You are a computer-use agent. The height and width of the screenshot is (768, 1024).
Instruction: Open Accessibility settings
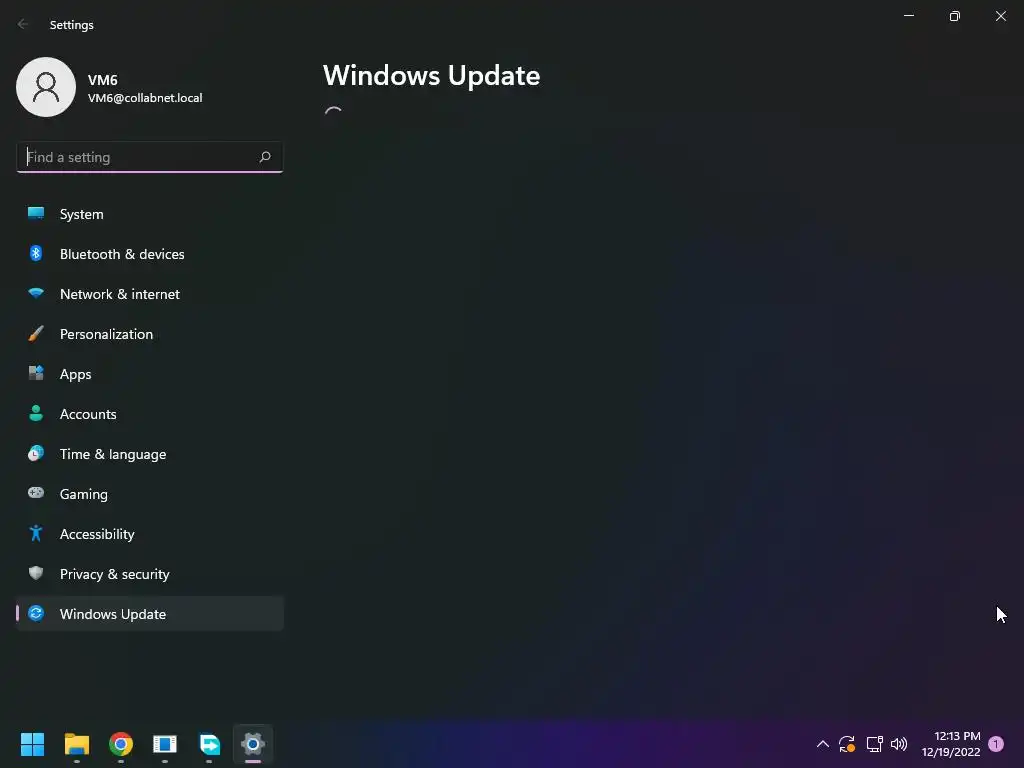[x=150, y=534]
